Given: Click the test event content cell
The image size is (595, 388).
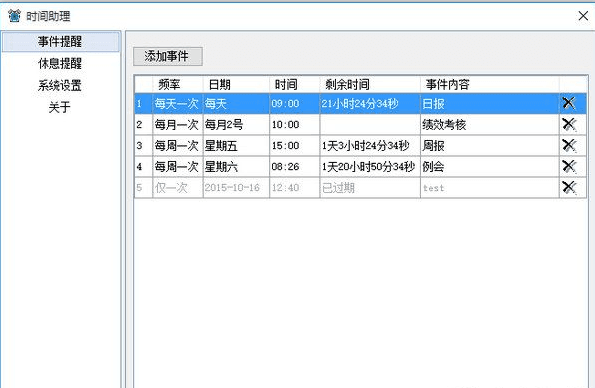Looking at the screenshot, I should pos(490,188).
